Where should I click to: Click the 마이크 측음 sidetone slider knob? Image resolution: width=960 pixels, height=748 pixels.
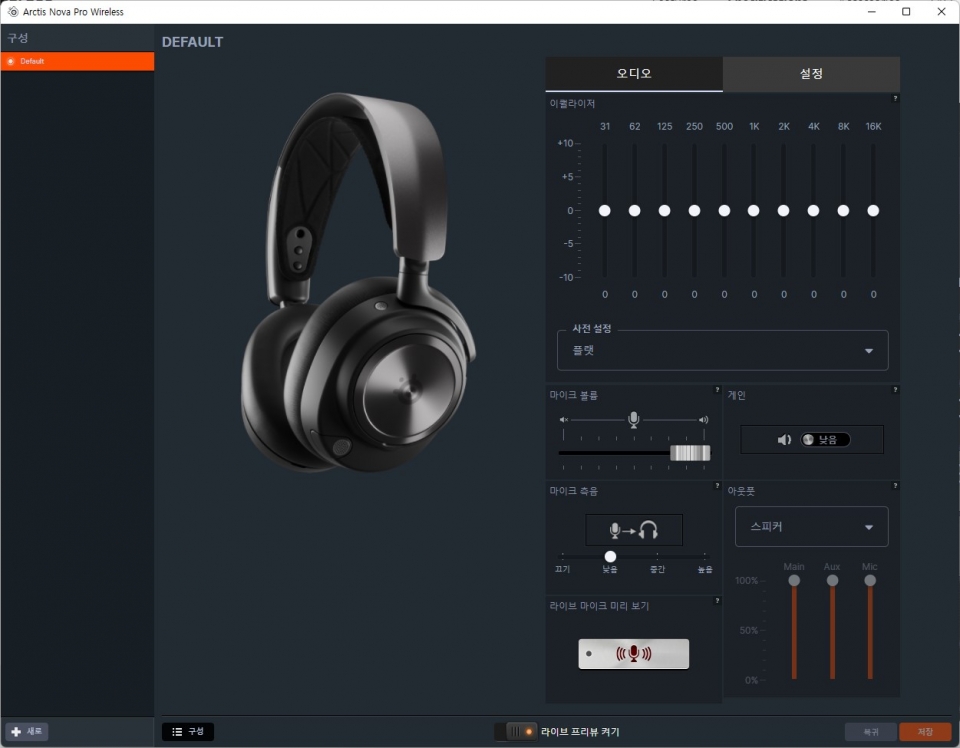pos(610,556)
